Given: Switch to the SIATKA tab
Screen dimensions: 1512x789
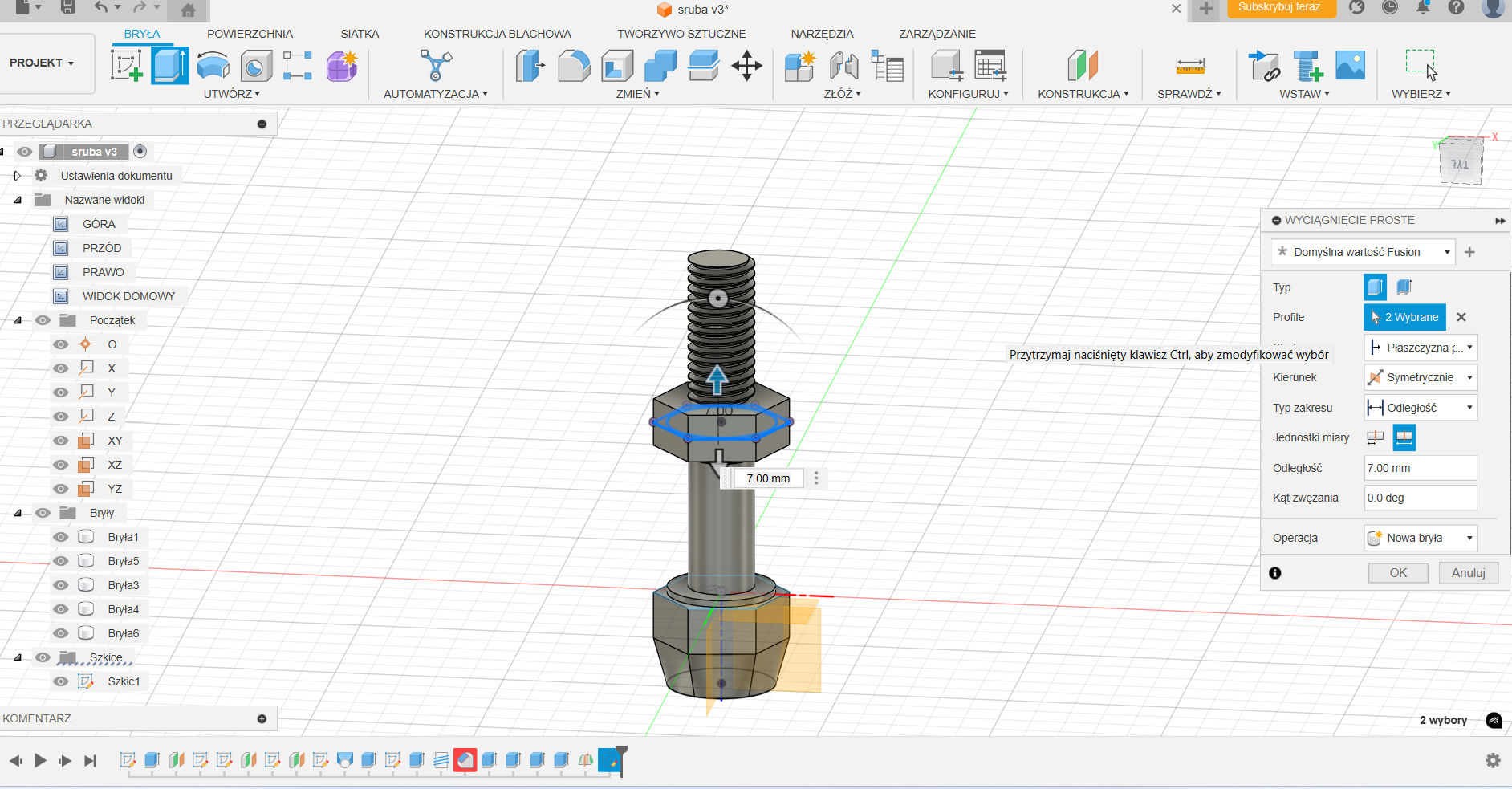Looking at the screenshot, I should tap(360, 34).
